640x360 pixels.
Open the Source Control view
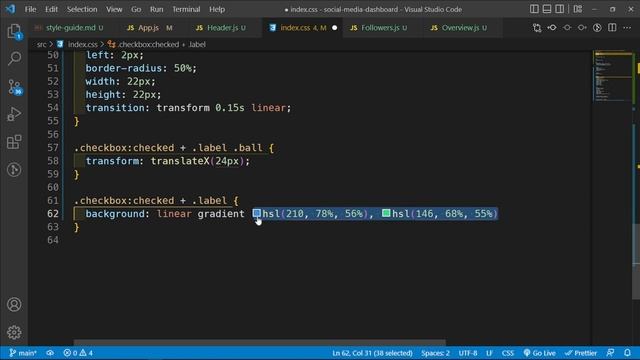pos(14,87)
